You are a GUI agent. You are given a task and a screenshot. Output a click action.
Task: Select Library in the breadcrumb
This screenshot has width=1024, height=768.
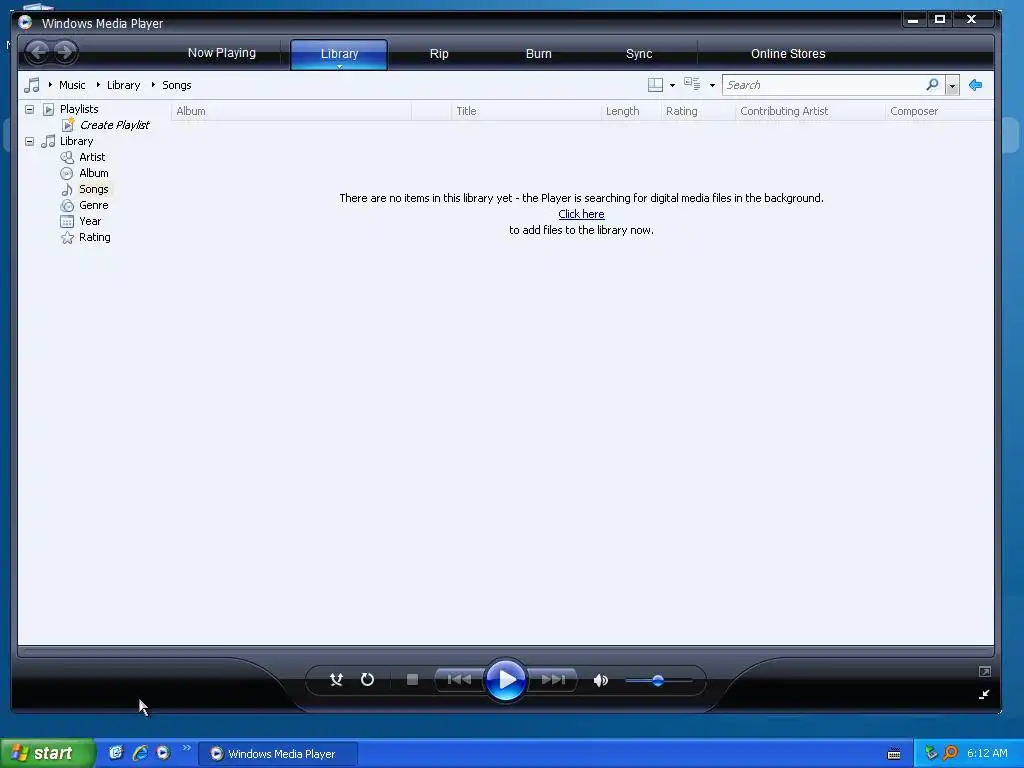pos(123,85)
